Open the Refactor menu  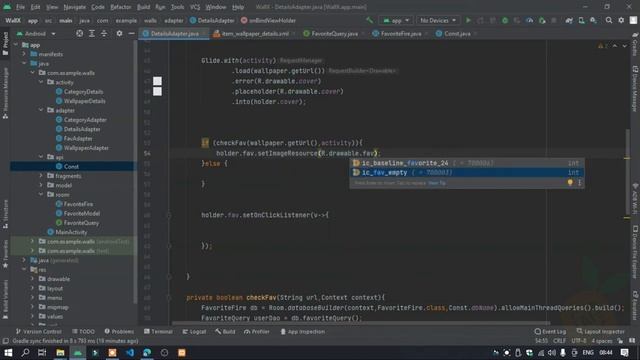click(x=121, y=7)
